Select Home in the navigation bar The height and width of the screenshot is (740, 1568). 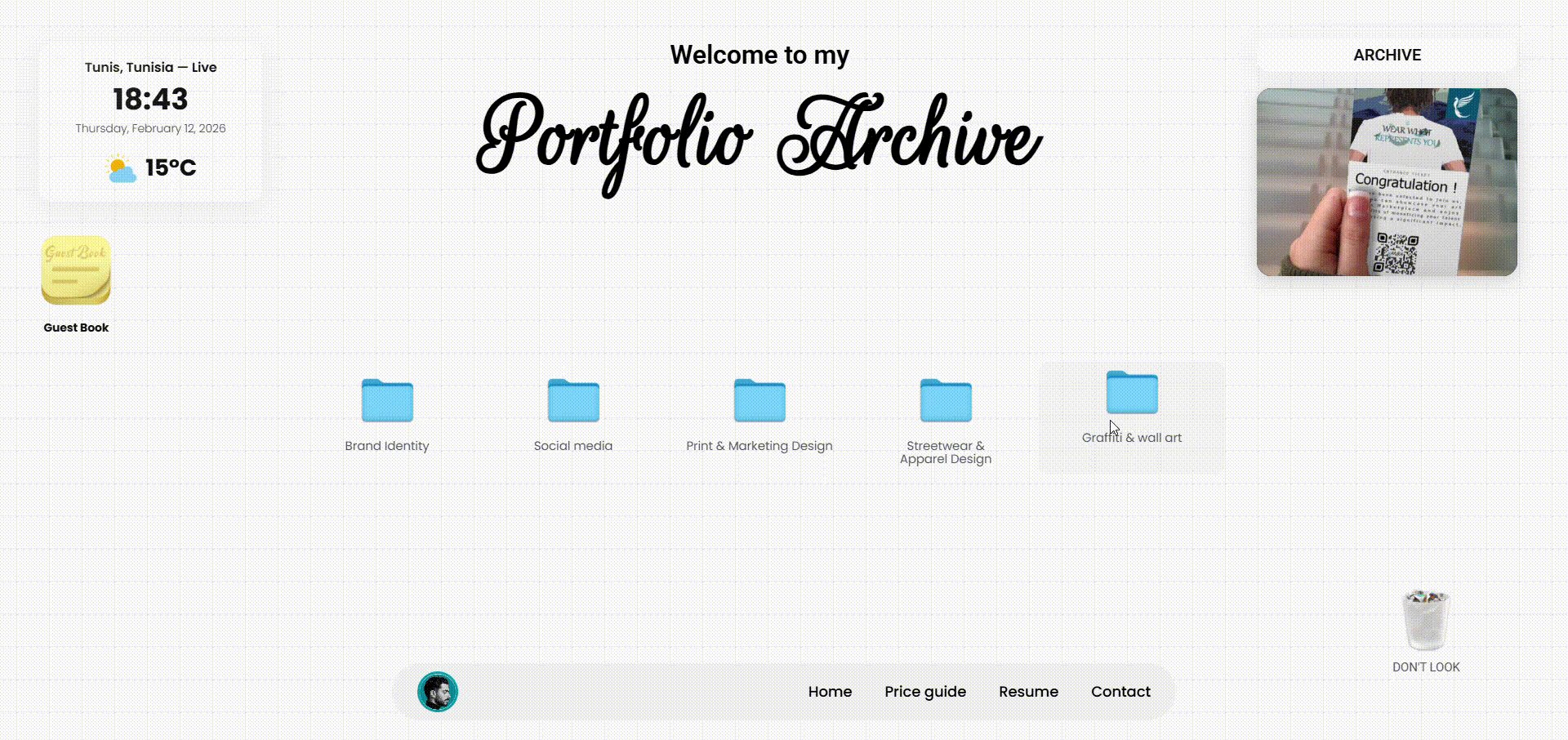830,691
